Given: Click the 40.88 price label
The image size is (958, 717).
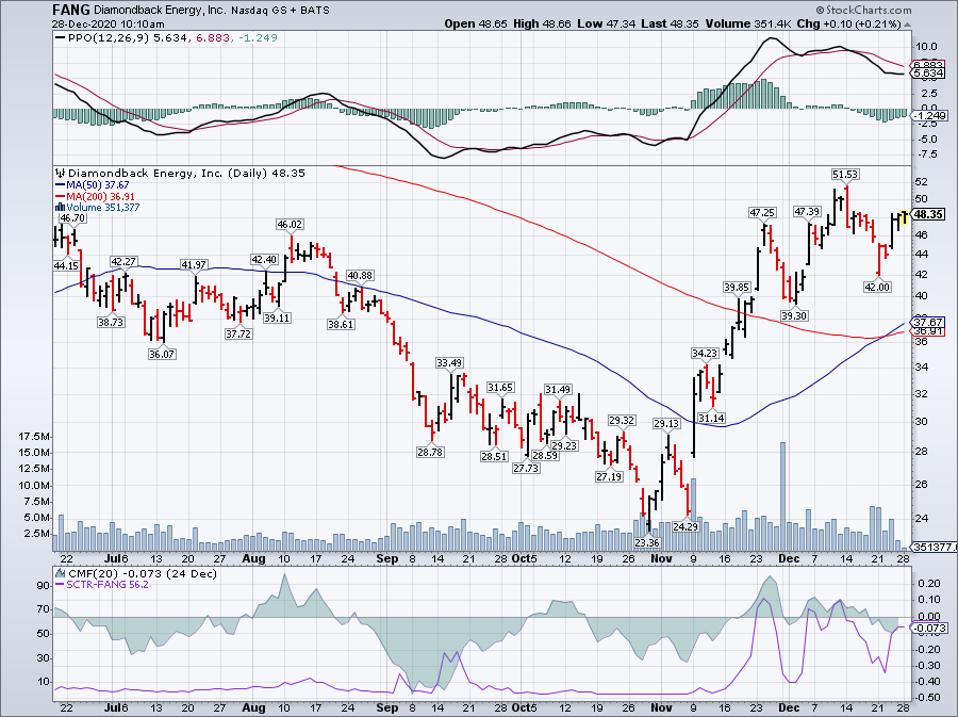Looking at the screenshot, I should pyautogui.click(x=360, y=275).
